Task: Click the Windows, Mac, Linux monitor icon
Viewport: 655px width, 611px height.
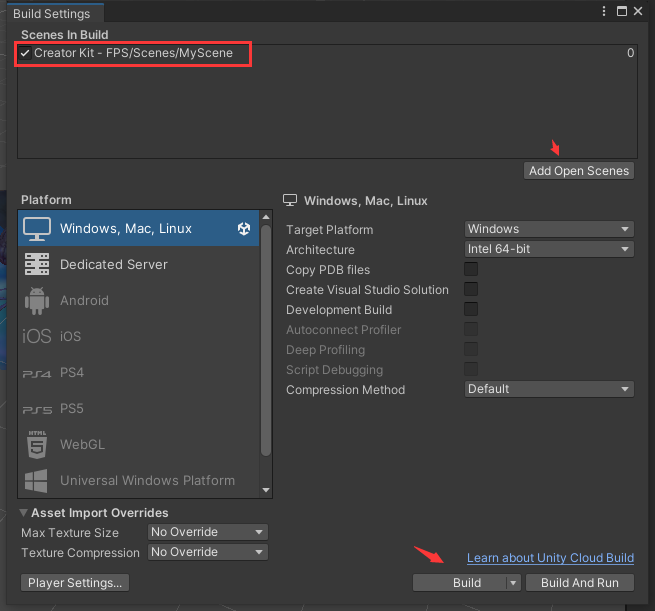Action: (x=37, y=228)
